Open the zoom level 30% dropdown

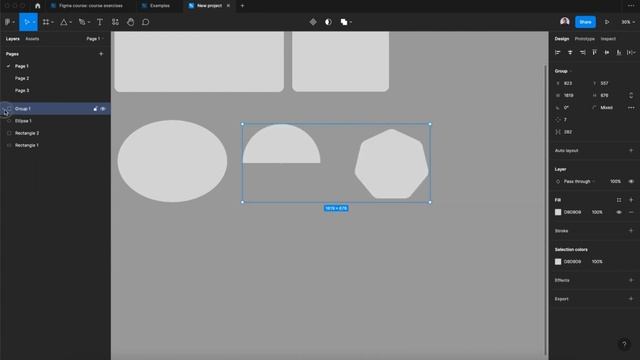(628, 22)
